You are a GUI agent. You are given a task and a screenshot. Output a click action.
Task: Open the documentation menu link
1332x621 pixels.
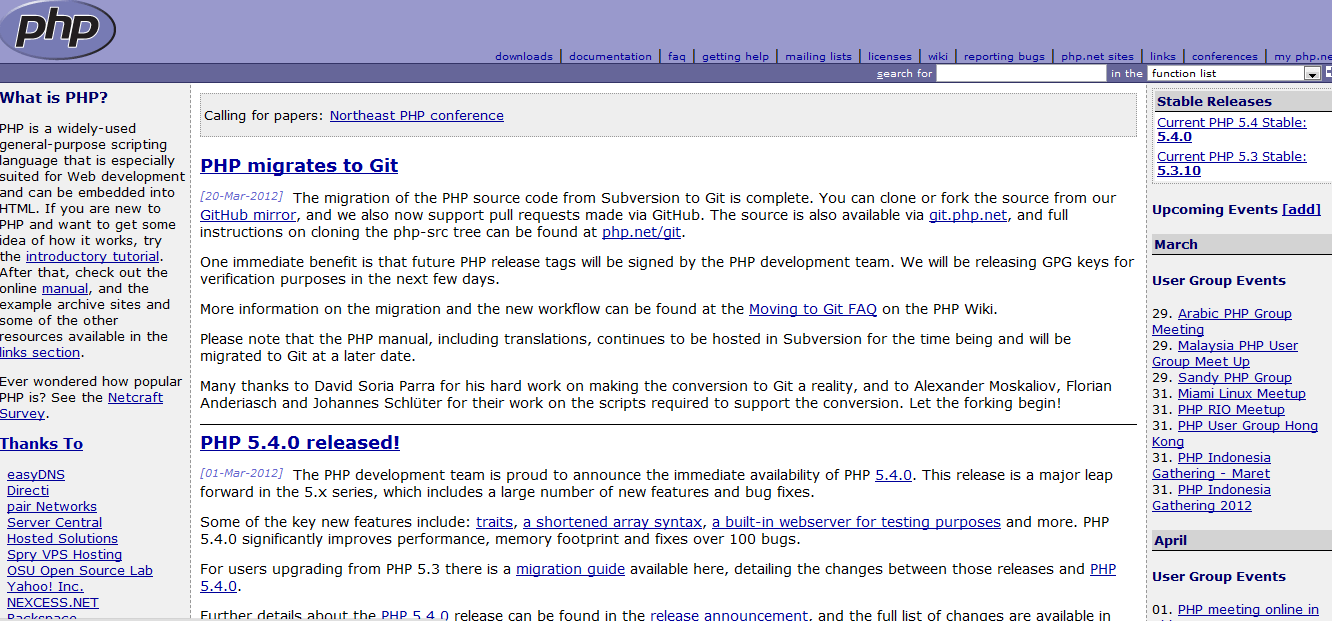pyautogui.click(x=610, y=56)
